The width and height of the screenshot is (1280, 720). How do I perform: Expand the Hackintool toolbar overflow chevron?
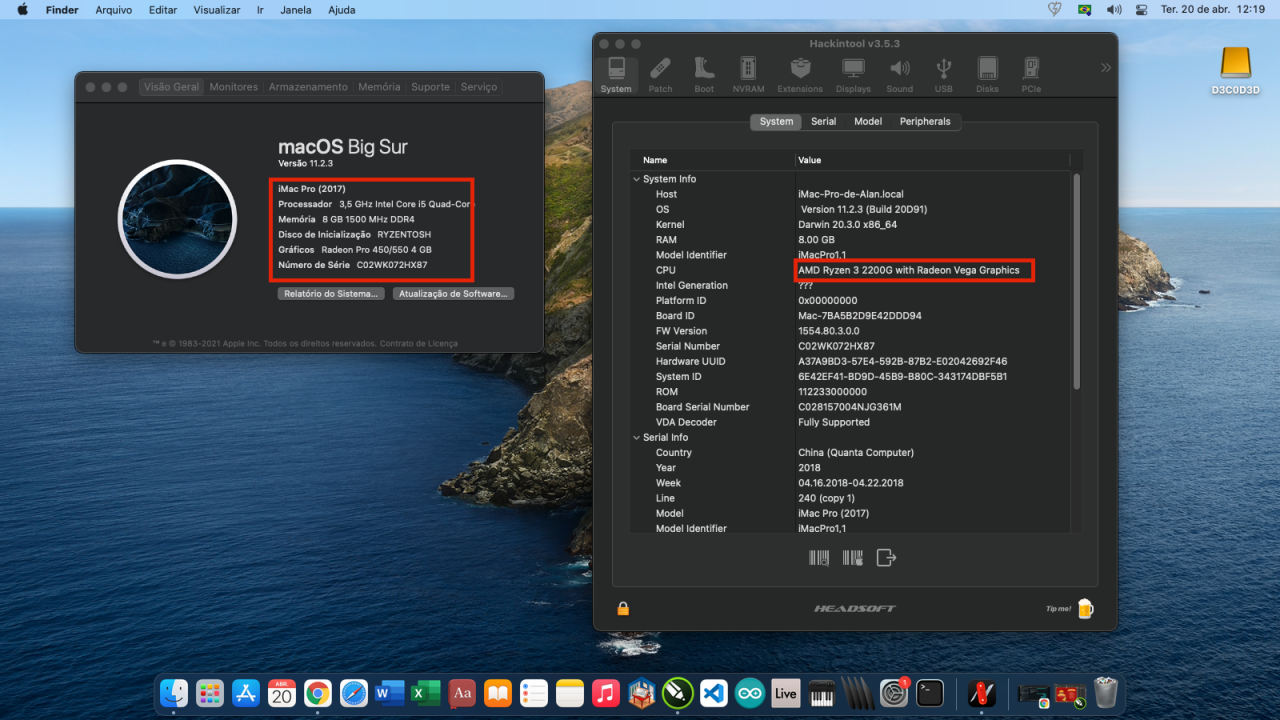(1105, 68)
